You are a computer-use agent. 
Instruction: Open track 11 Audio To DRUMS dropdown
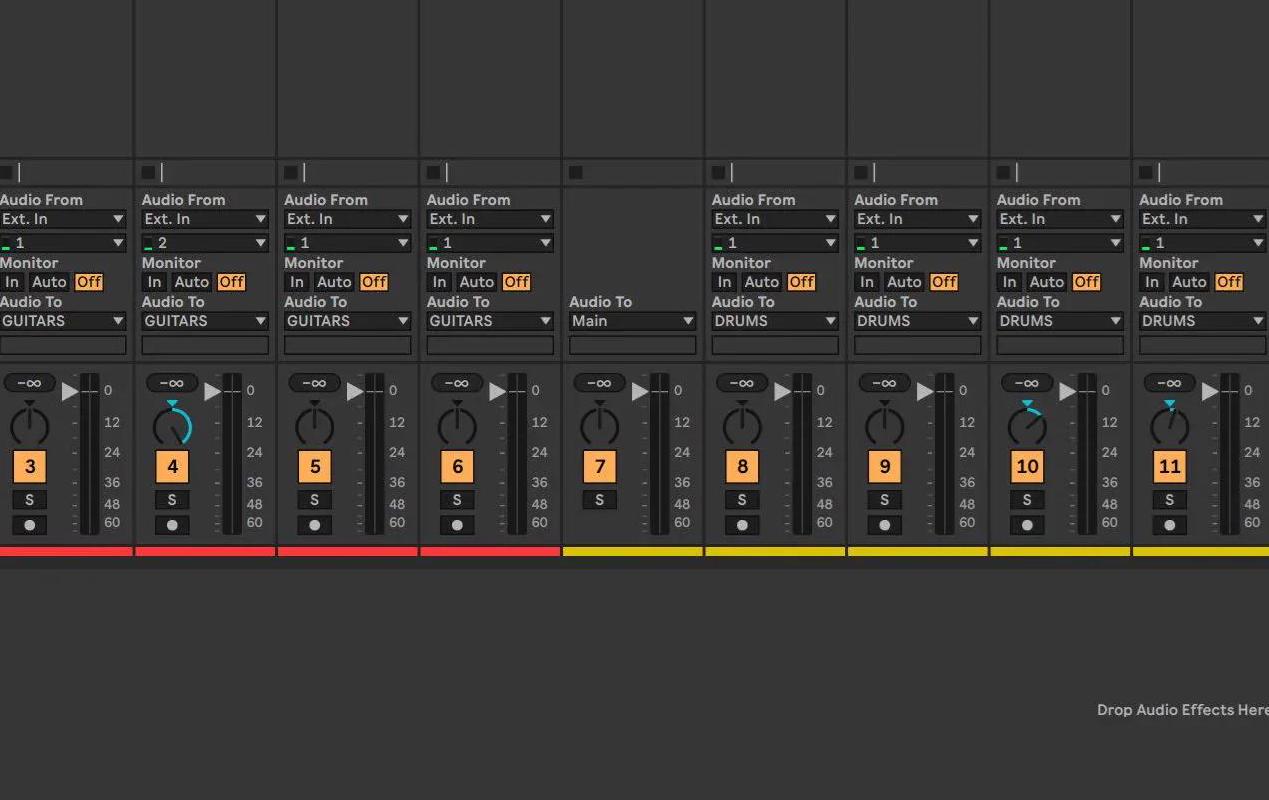[x=1203, y=321]
